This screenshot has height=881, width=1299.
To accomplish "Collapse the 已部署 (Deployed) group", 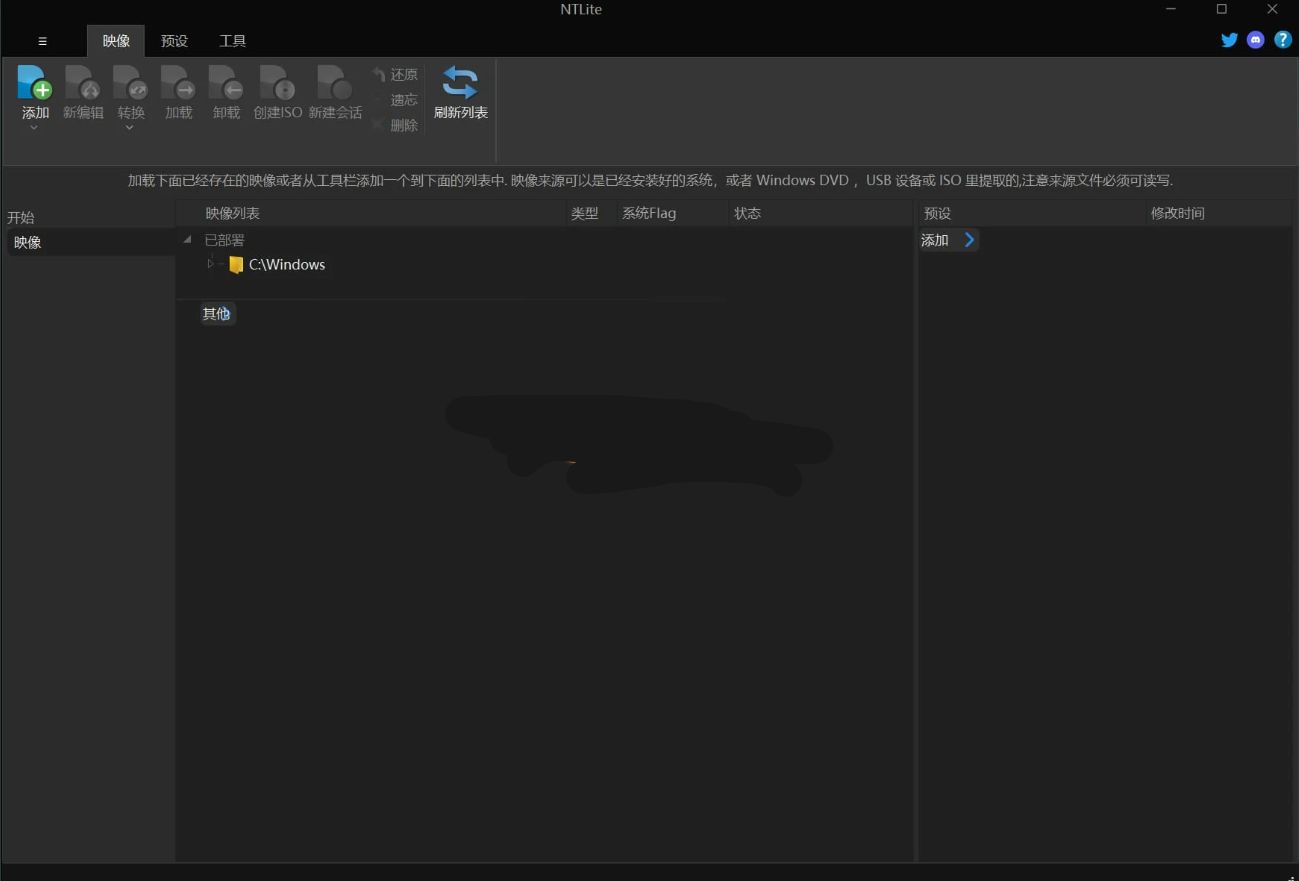I will [186, 240].
